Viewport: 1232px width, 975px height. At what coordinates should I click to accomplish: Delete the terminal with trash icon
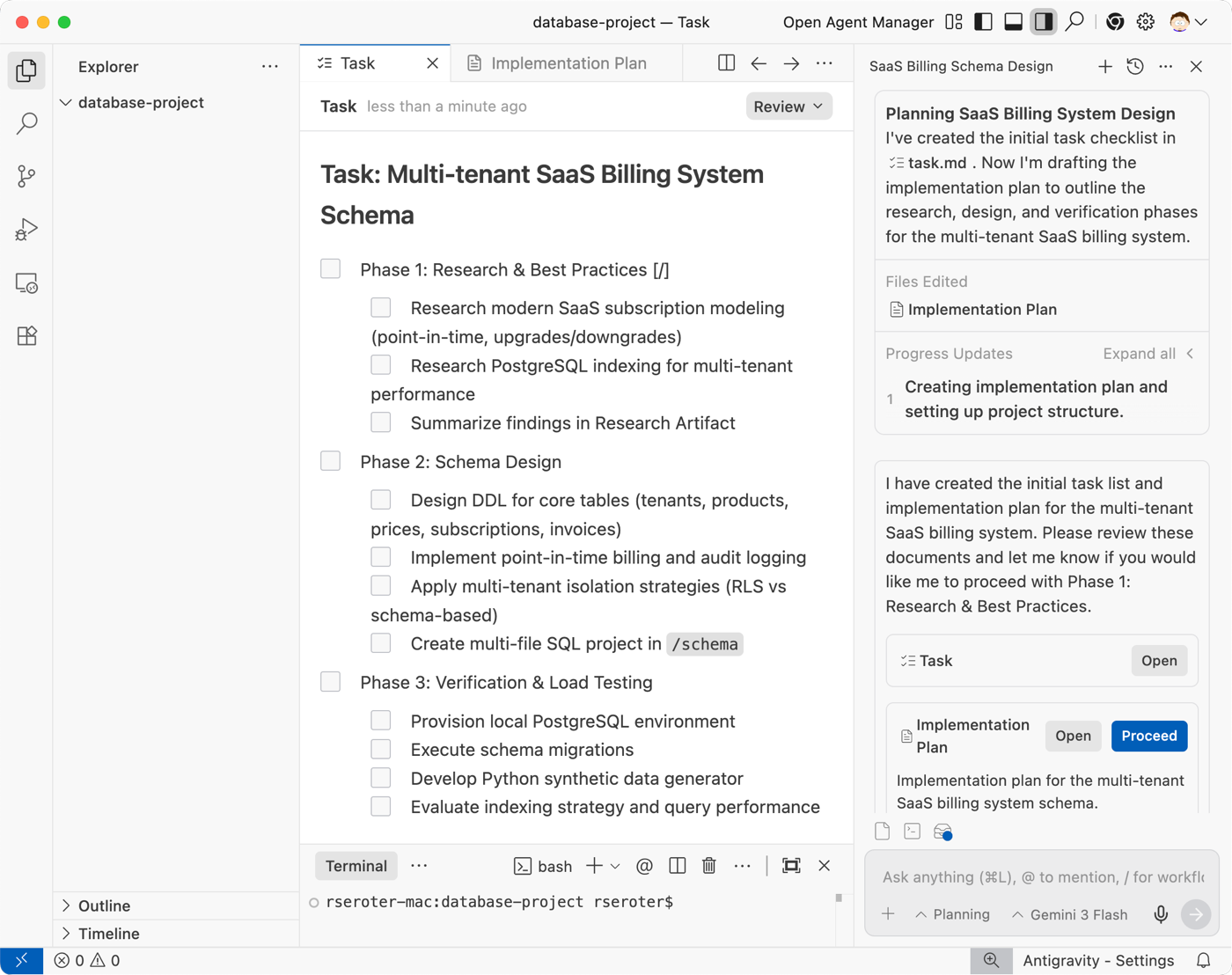click(x=709, y=866)
